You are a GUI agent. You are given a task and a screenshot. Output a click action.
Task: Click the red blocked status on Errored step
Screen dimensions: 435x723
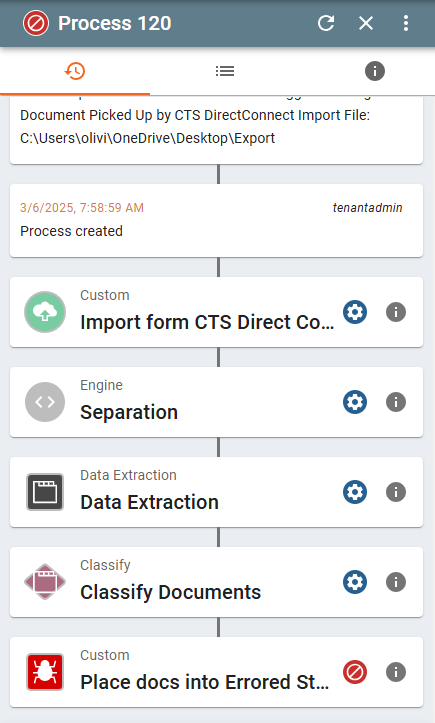click(355, 672)
